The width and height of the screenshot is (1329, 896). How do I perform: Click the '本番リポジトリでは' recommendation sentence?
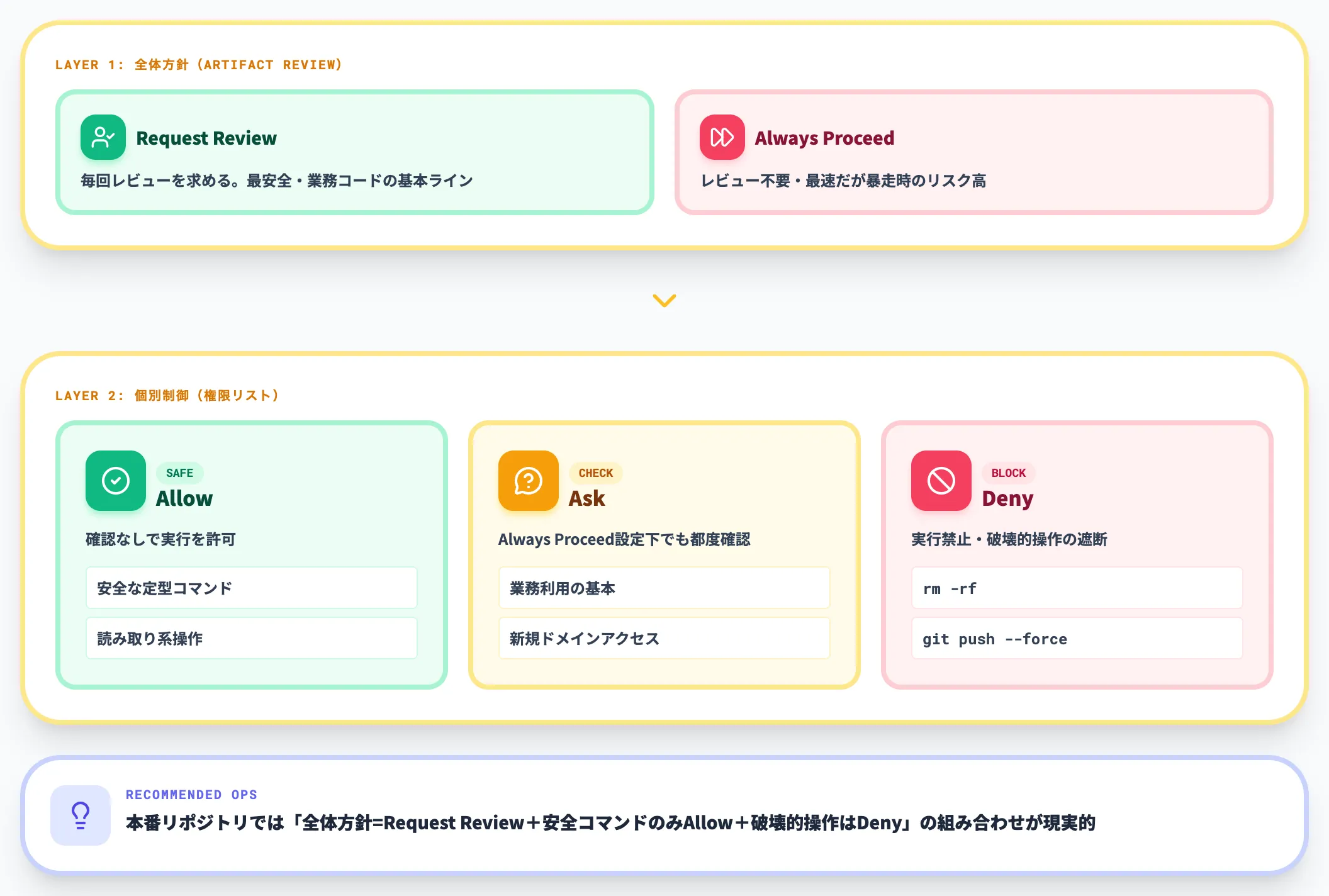tap(610, 823)
